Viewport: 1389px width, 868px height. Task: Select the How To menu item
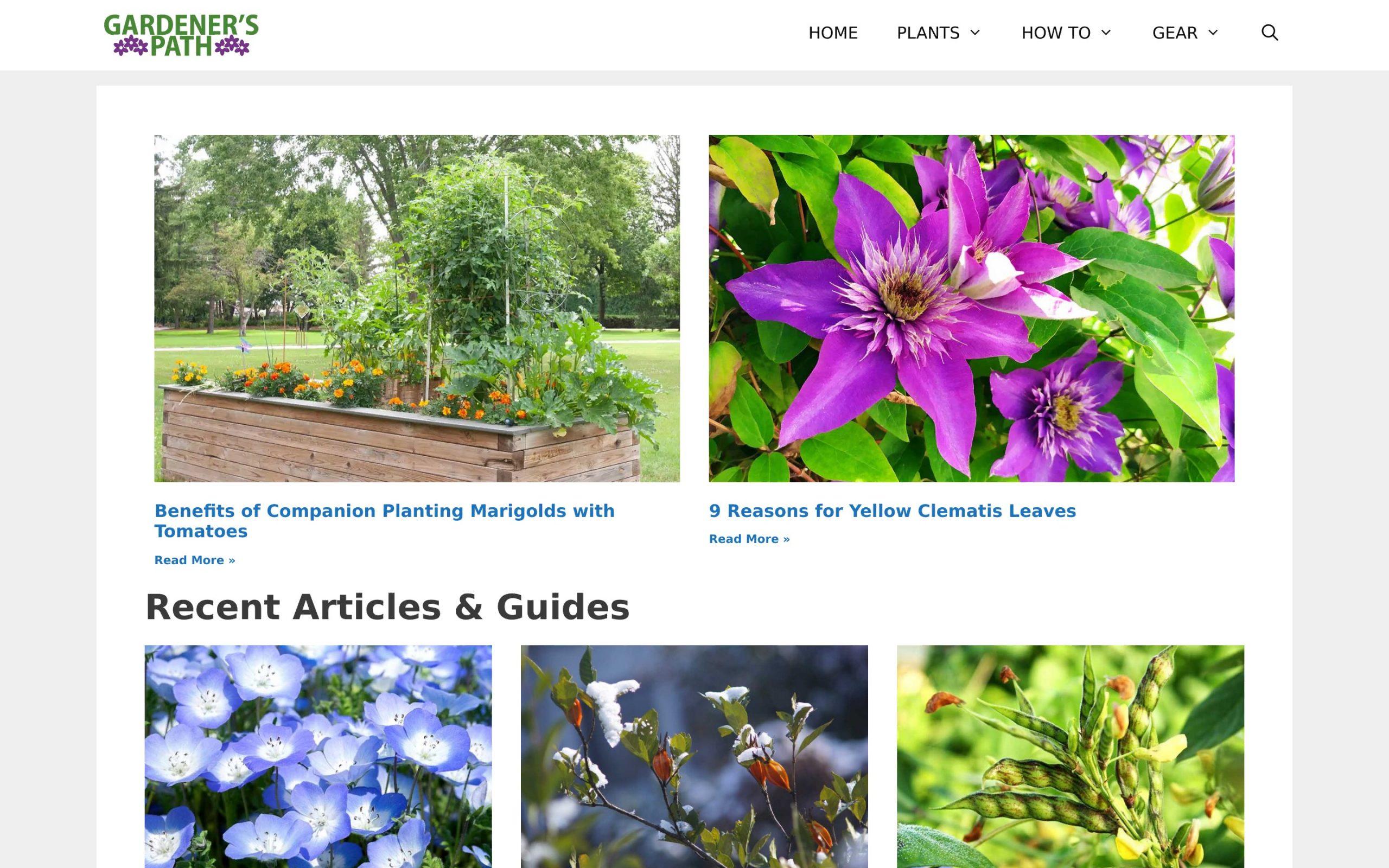(1055, 33)
